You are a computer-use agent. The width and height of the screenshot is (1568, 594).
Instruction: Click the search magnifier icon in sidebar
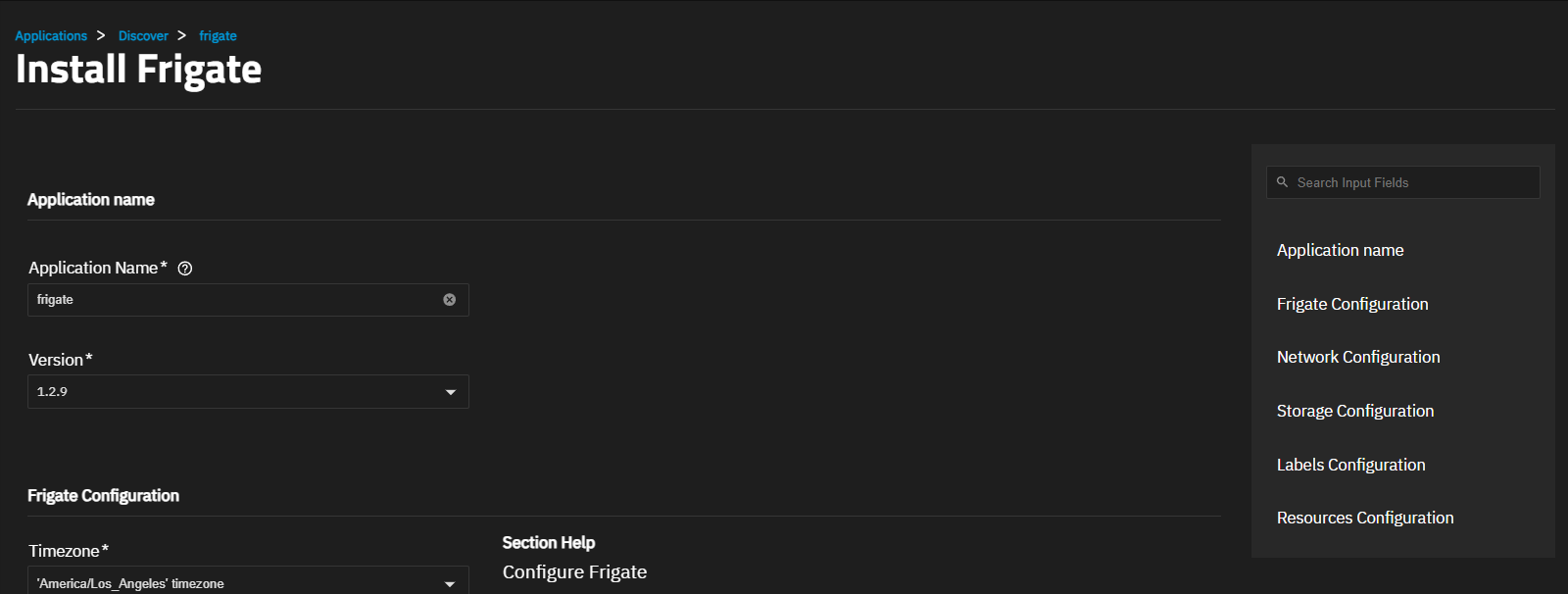tap(1282, 182)
